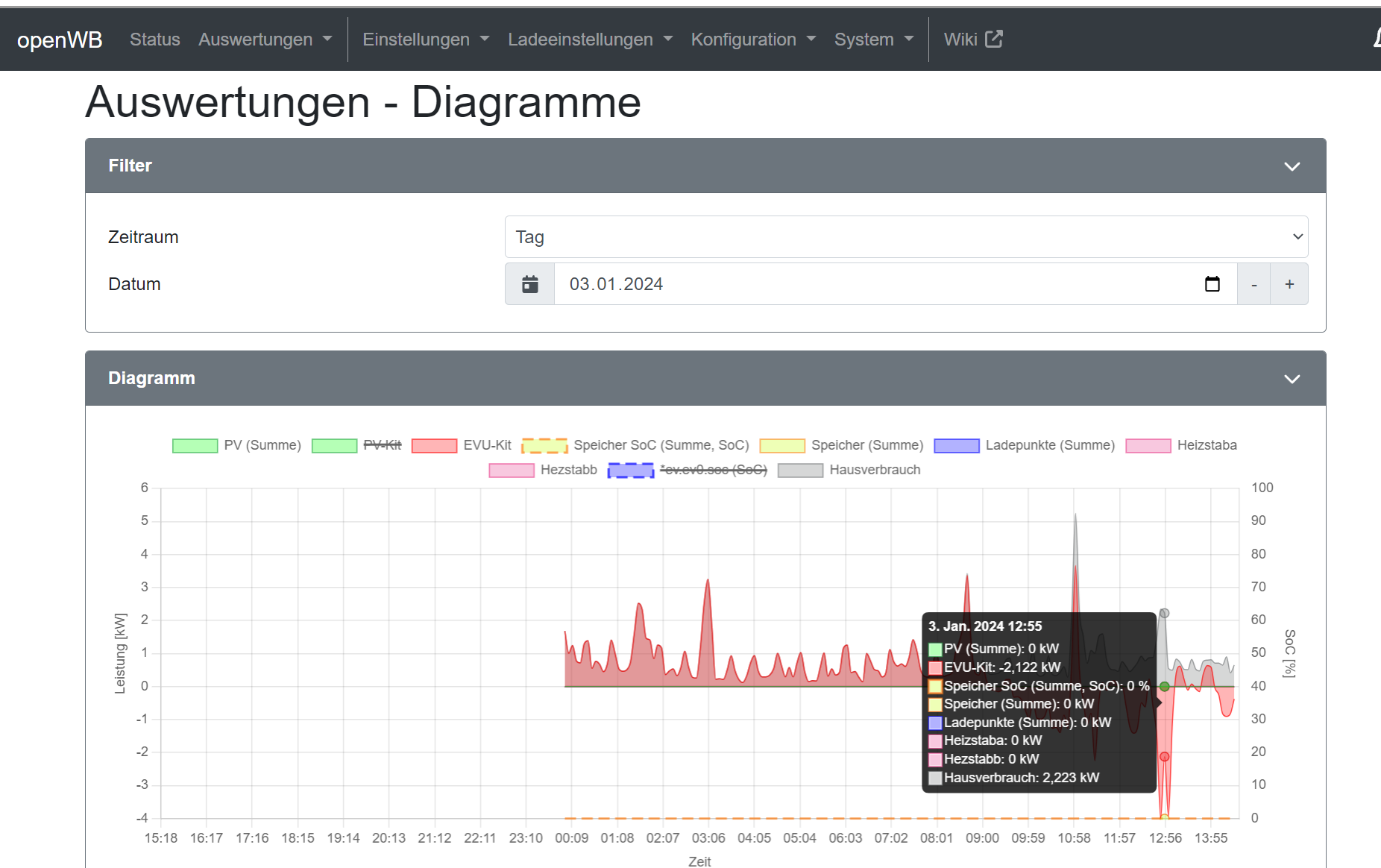Open the Konfiguration dropdown menu
This screenshot has height=868, width=1381.
pyautogui.click(x=752, y=40)
